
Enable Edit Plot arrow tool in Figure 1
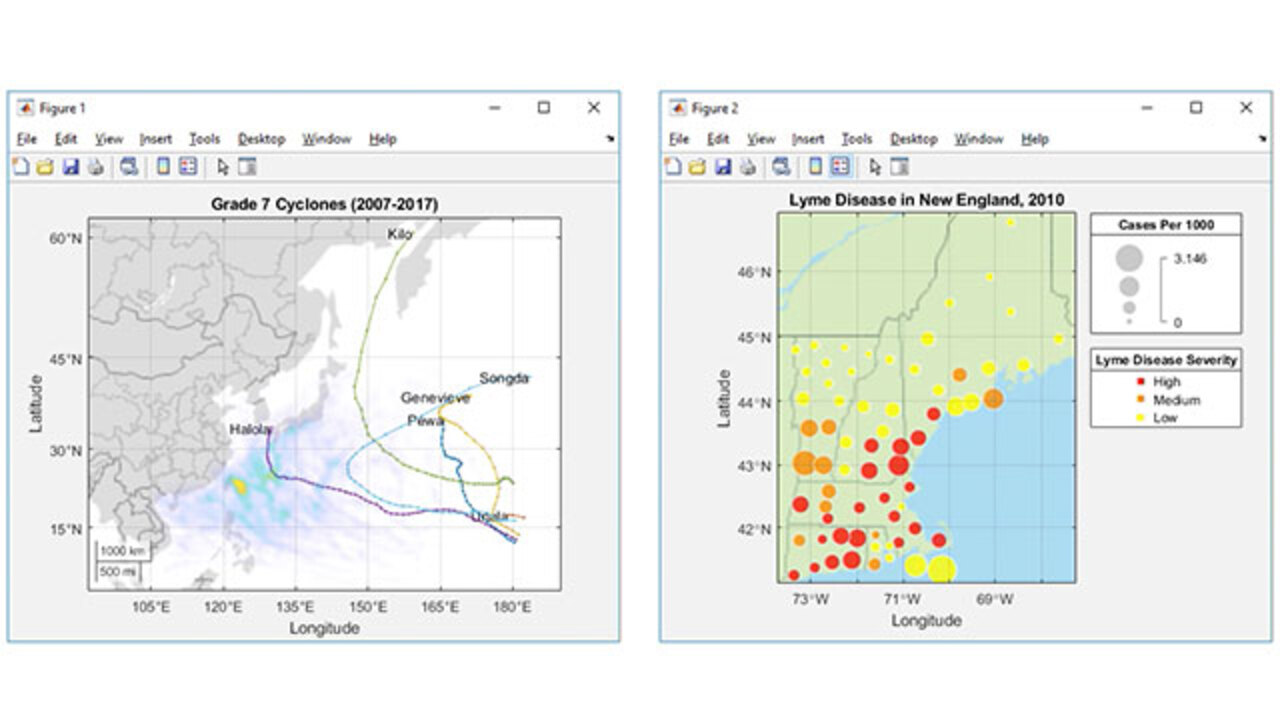tap(223, 167)
